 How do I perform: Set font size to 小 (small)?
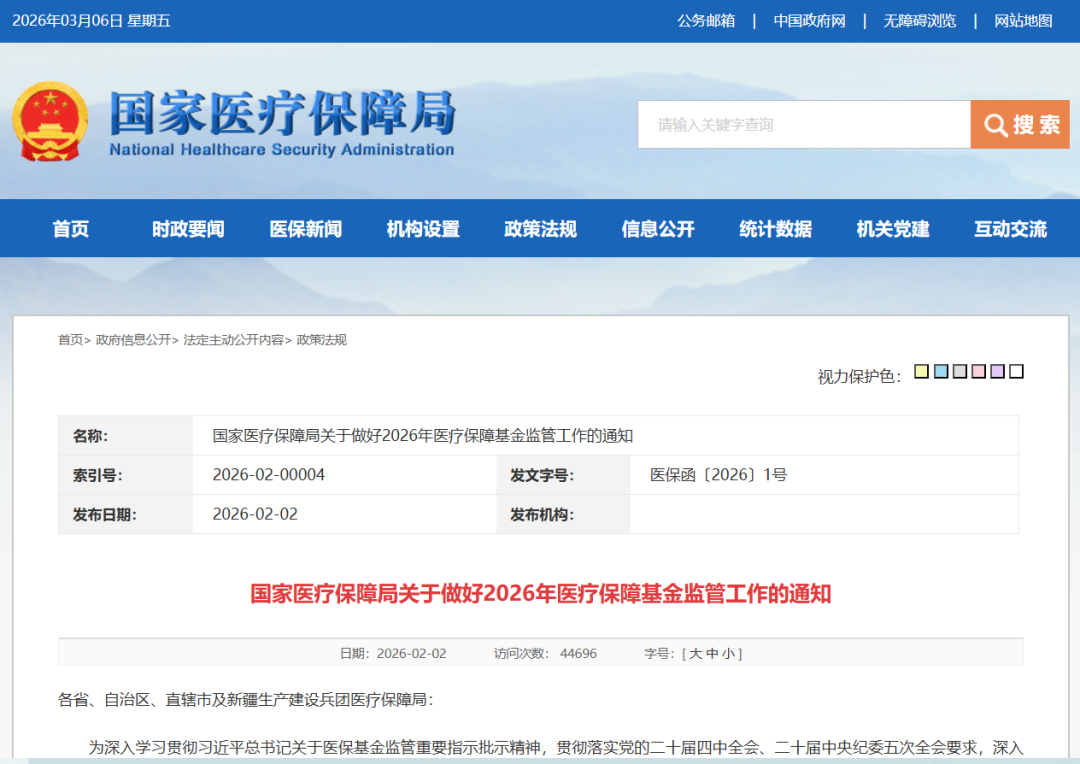(728, 653)
